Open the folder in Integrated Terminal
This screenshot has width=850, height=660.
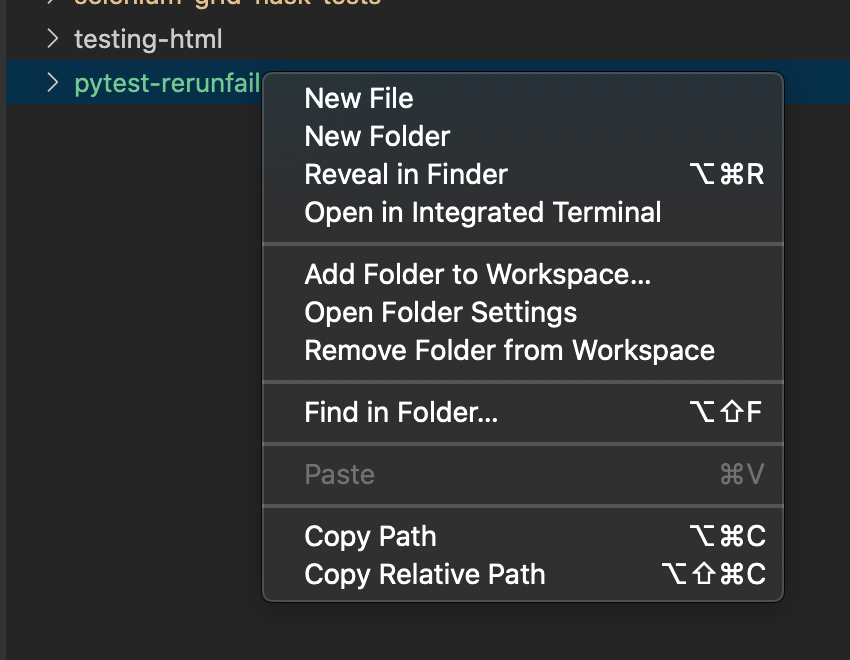pyautogui.click(x=483, y=212)
